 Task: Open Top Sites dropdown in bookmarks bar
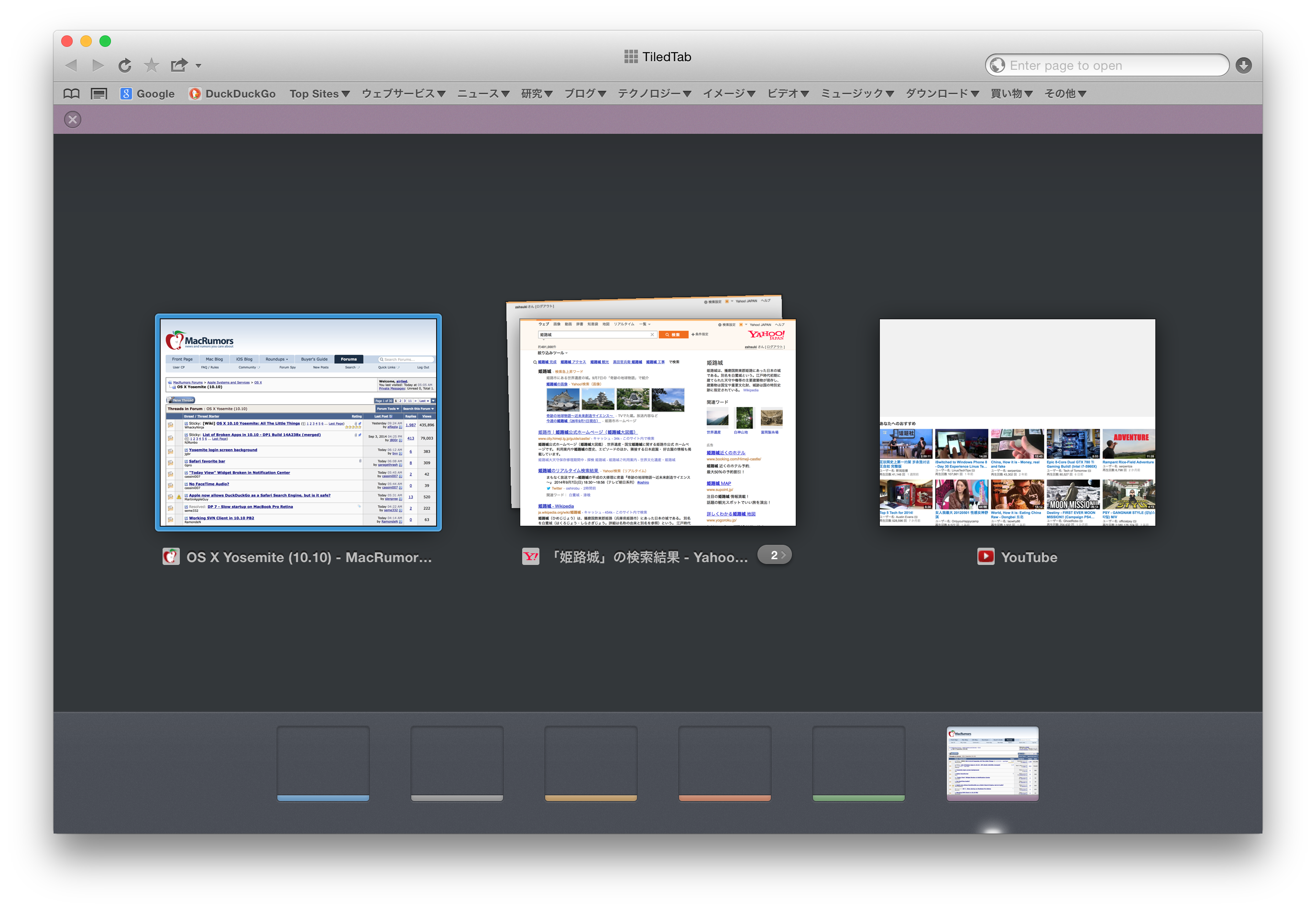tap(317, 93)
